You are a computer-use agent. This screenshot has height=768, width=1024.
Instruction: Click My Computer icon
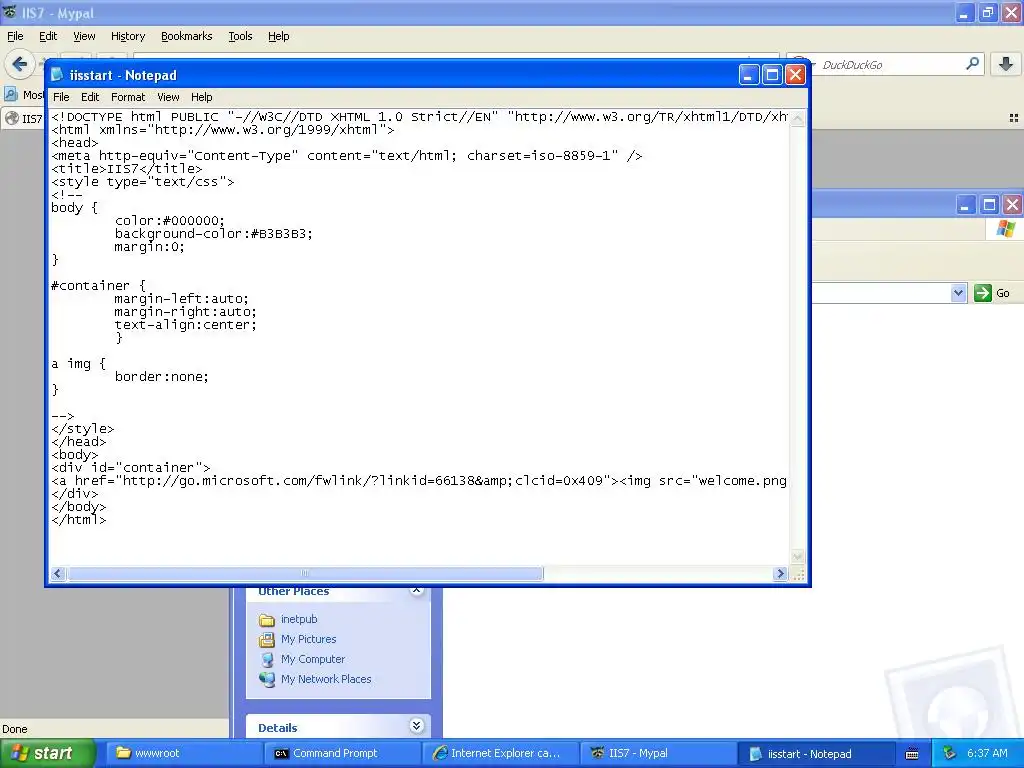click(x=266, y=660)
